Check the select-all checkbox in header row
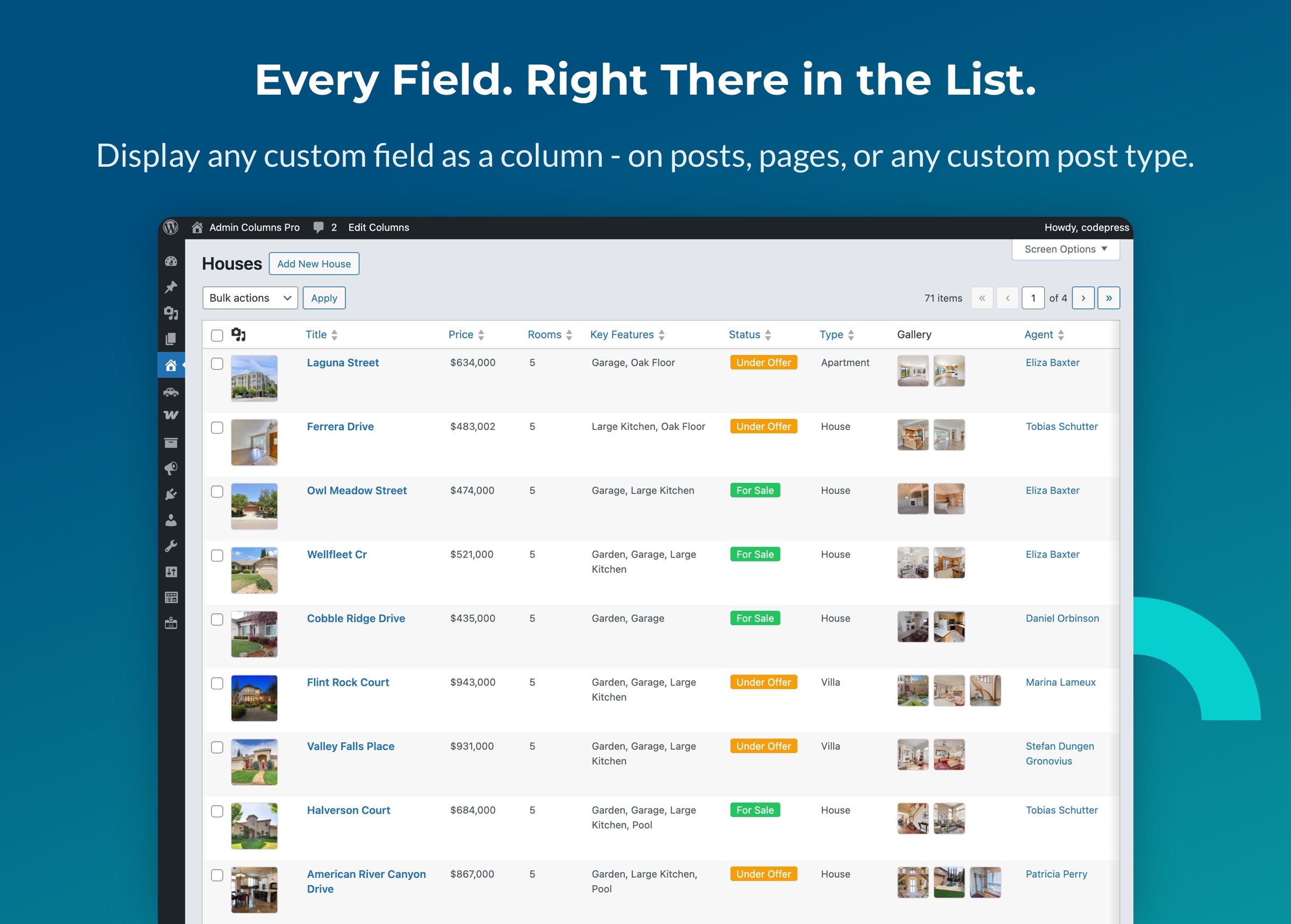 pyautogui.click(x=217, y=336)
